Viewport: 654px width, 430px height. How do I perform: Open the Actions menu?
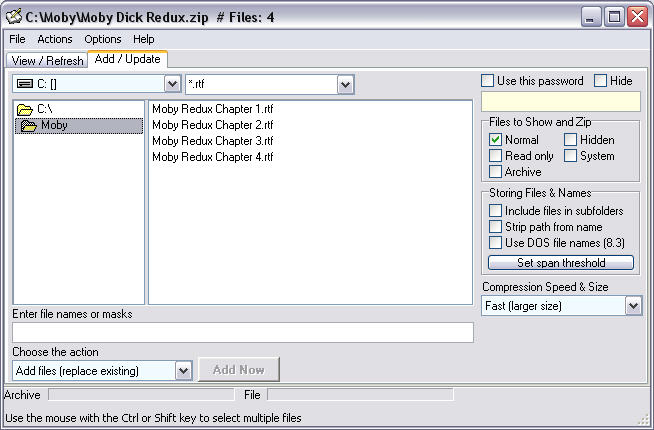coord(55,39)
